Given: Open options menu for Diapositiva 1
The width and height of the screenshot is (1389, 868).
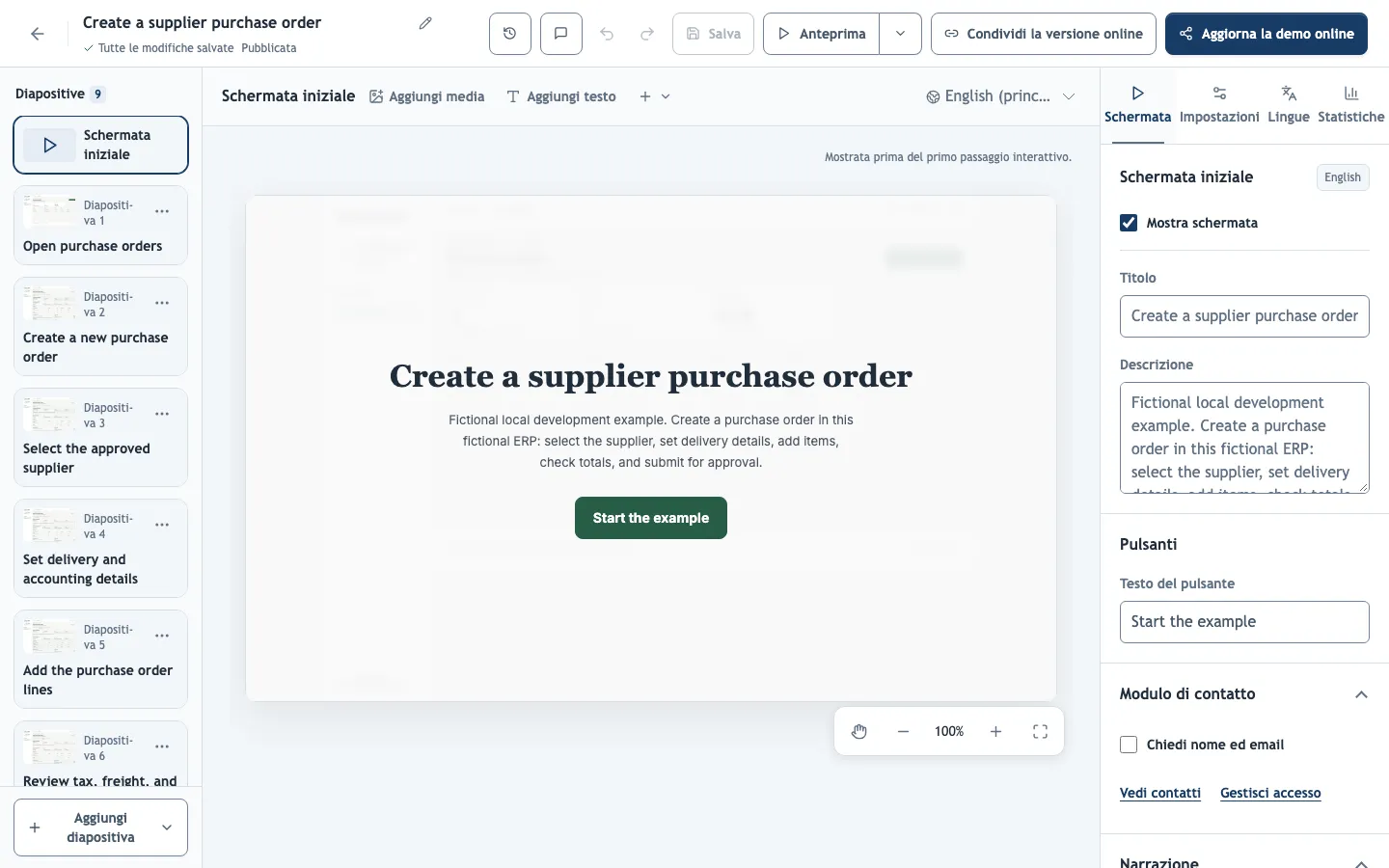Looking at the screenshot, I should (162, 211).
